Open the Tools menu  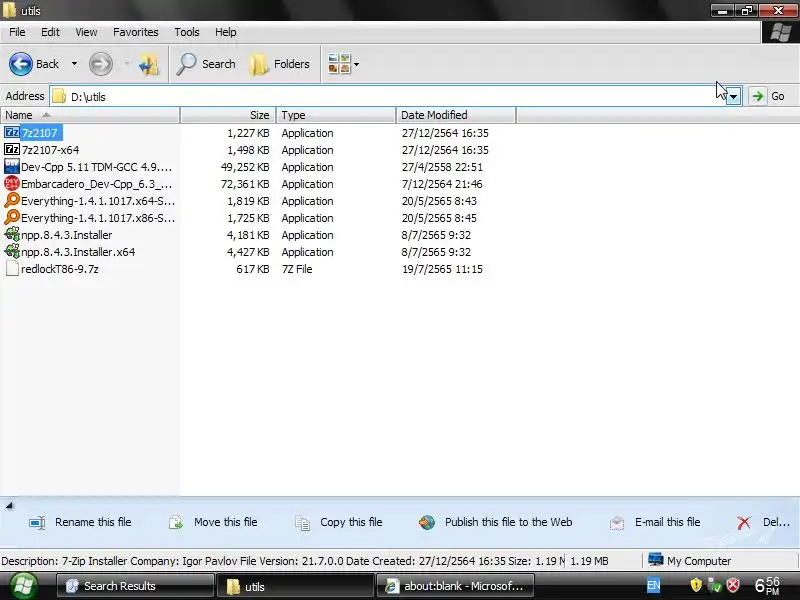[187, 32]
